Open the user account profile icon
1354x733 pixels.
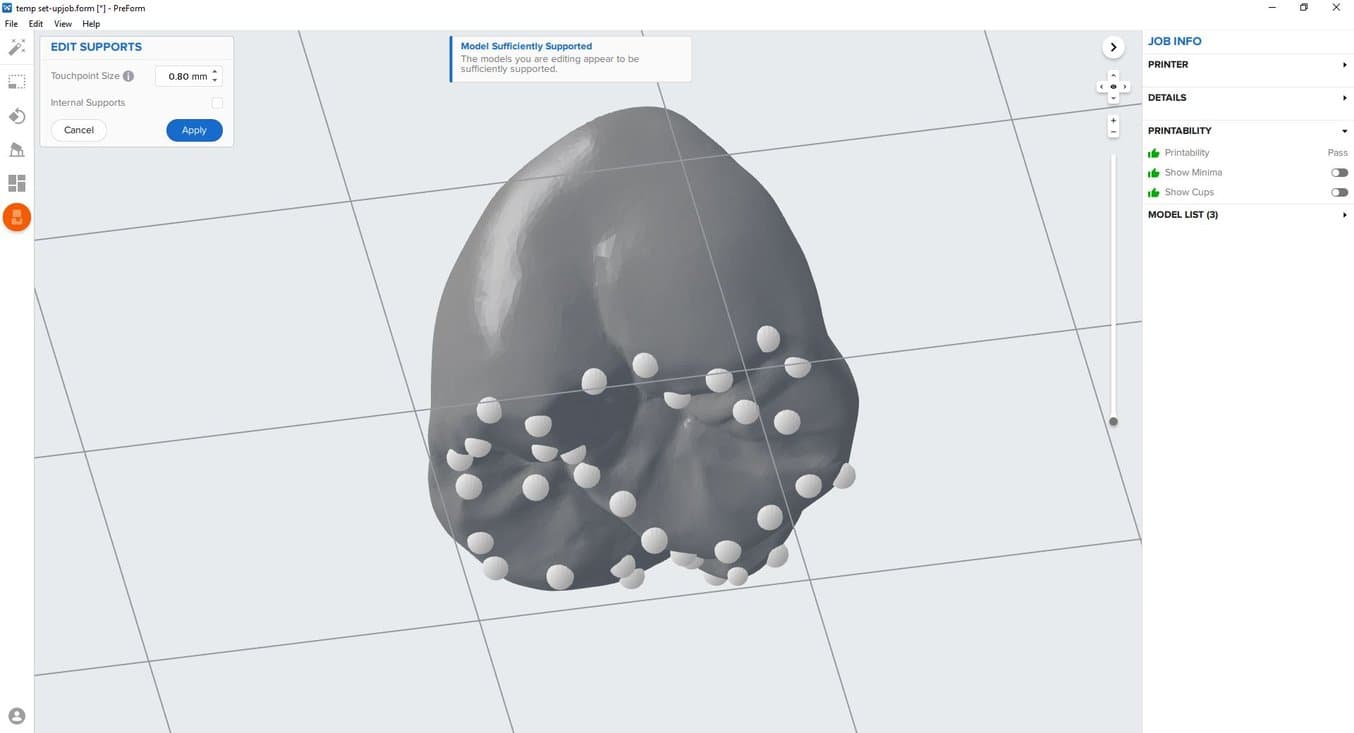click(x=17, y=716)
